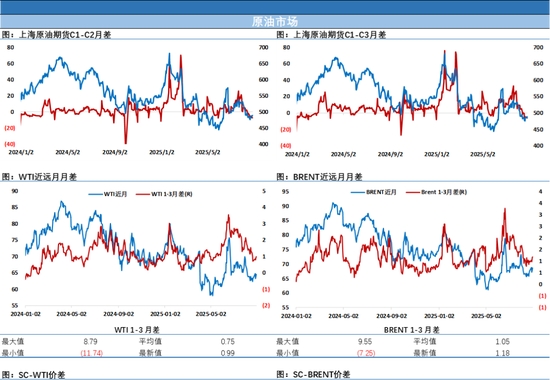Select 最小值 label in the WTI table
Viewport: 550px width, 380px height.
tap(13, 353)
